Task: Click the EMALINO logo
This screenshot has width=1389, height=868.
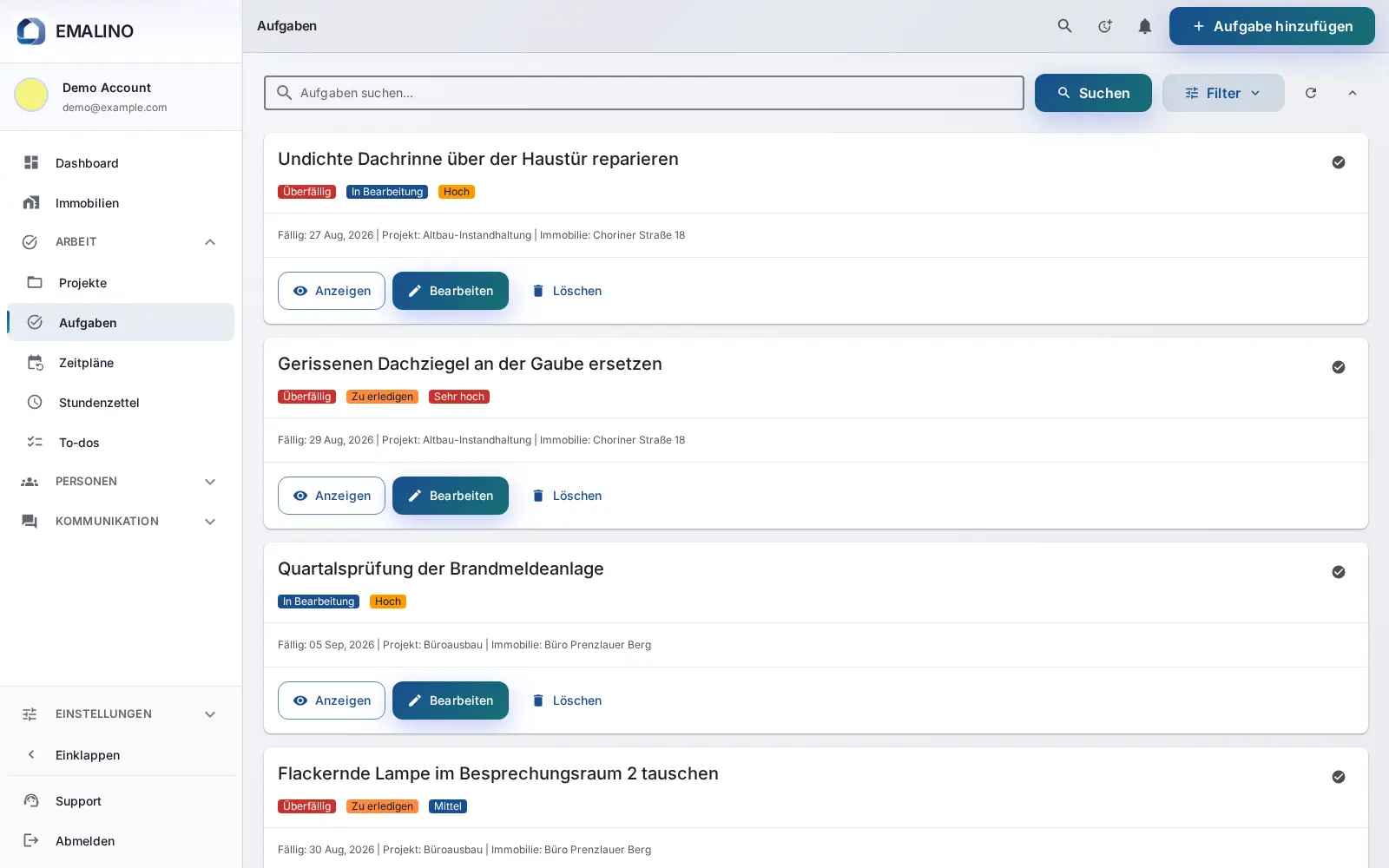Action: click(x=76, y=31)
